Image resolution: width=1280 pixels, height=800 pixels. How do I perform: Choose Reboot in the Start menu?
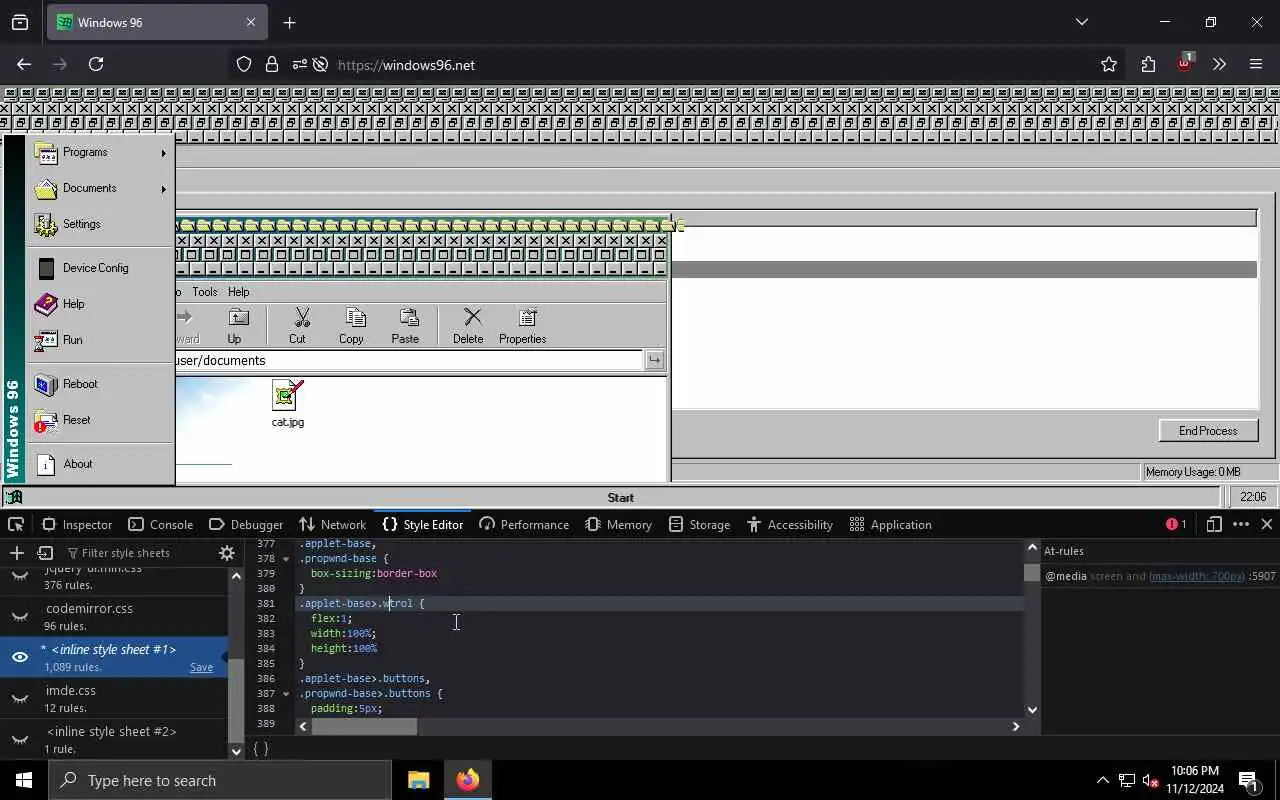click(x=100, y=384)
